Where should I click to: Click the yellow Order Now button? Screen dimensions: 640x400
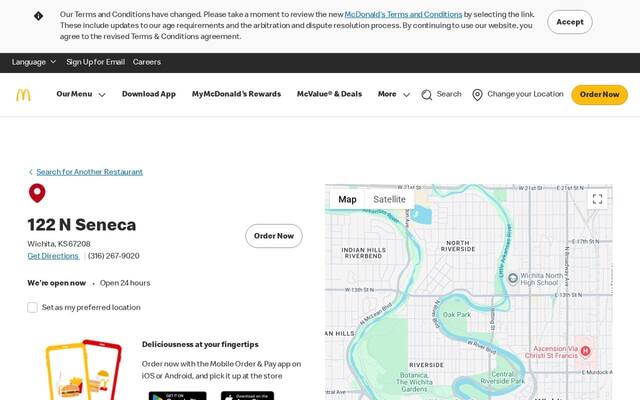click(600, 95)
